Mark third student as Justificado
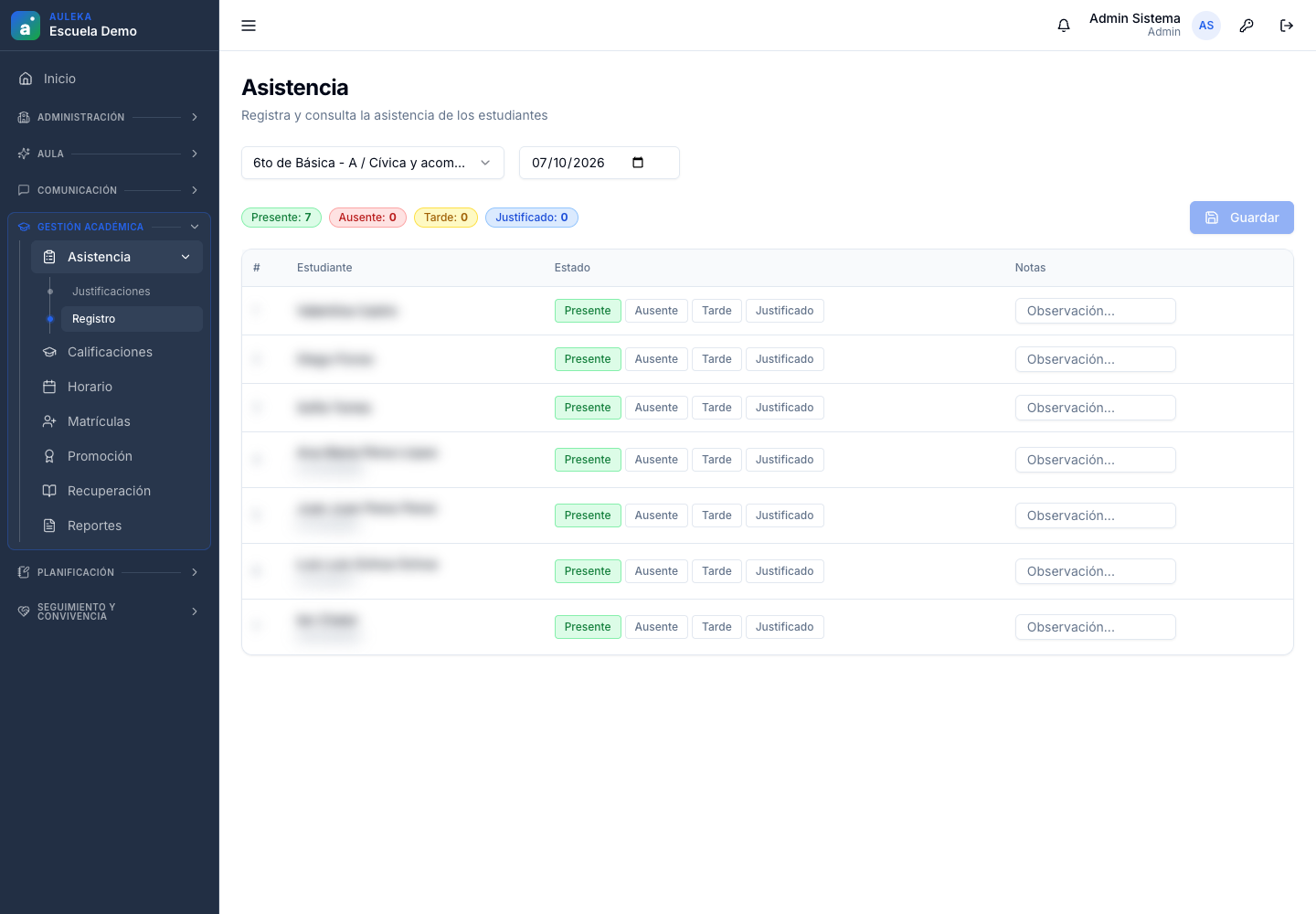 click(784, 408)
